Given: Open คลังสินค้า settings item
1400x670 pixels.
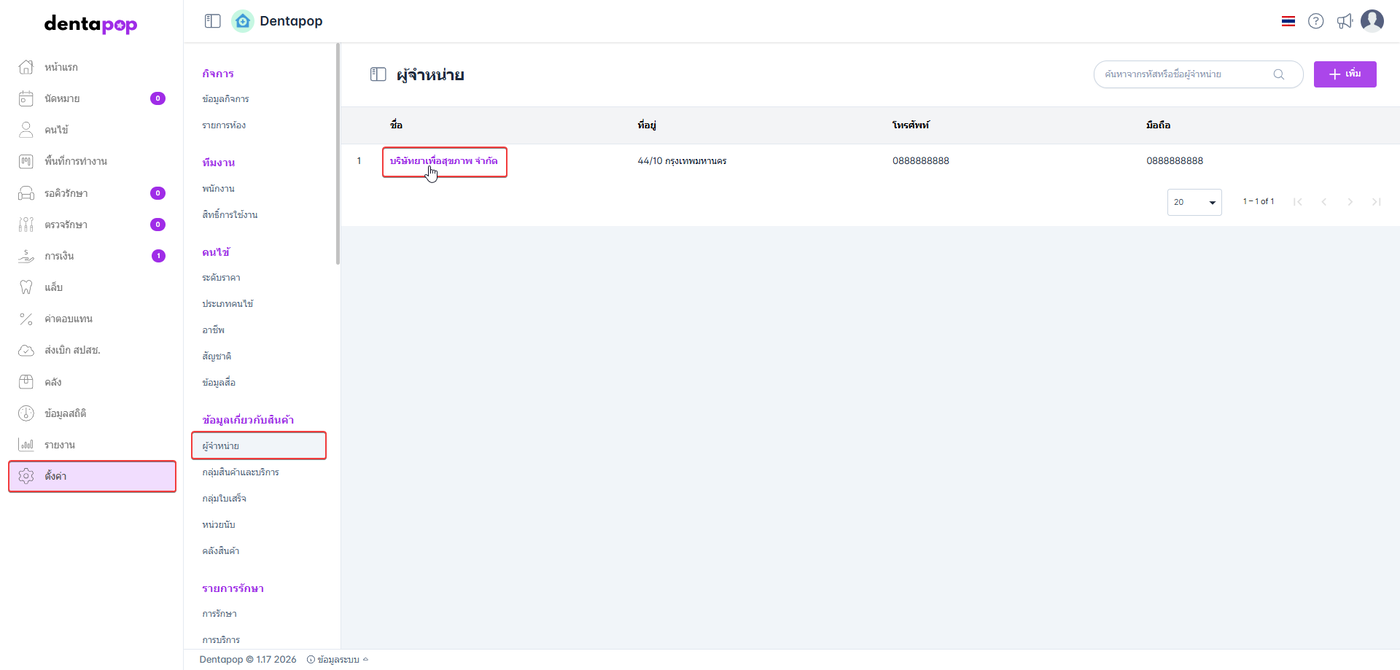Looking at the screenshot, I should (220, 550).
